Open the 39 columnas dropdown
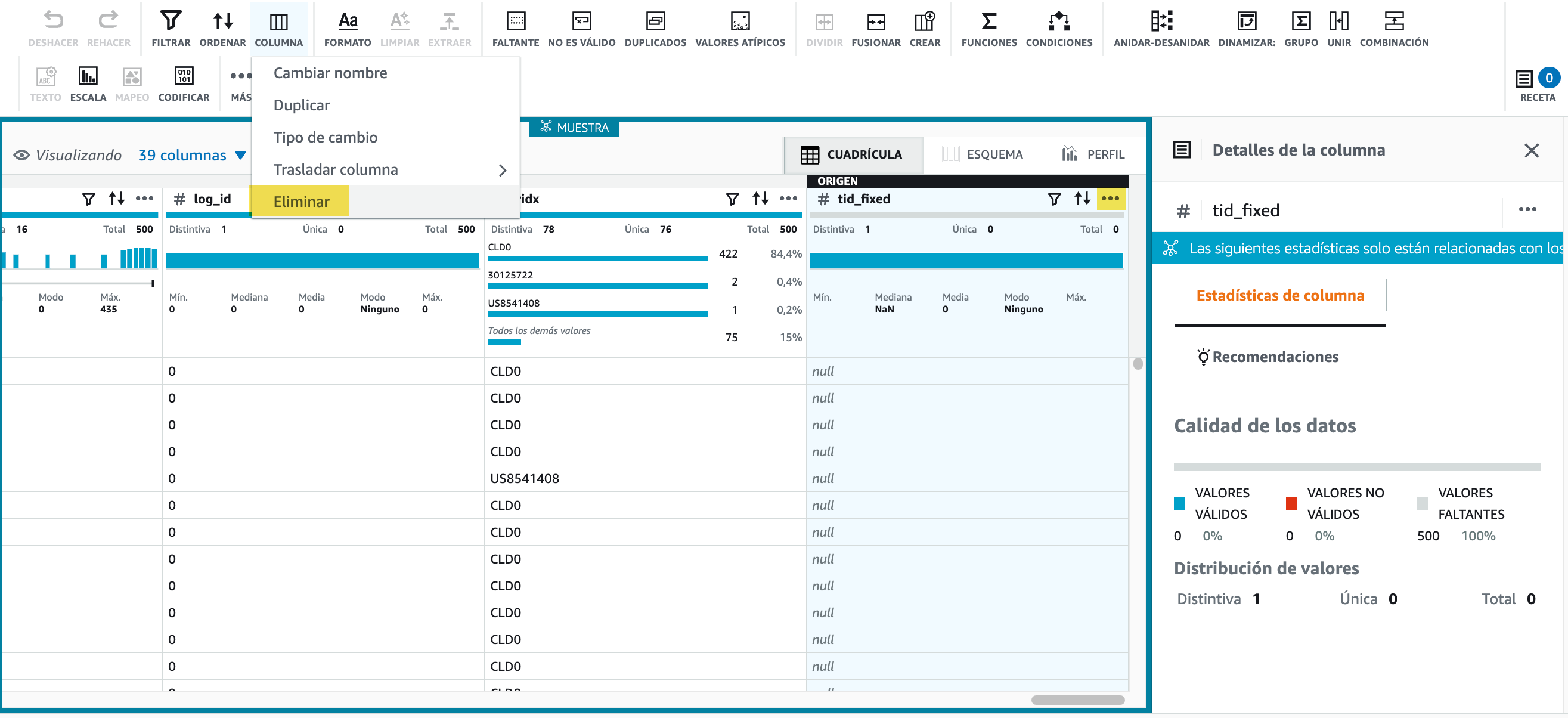1568x718 pixels. tap(192, 155)
